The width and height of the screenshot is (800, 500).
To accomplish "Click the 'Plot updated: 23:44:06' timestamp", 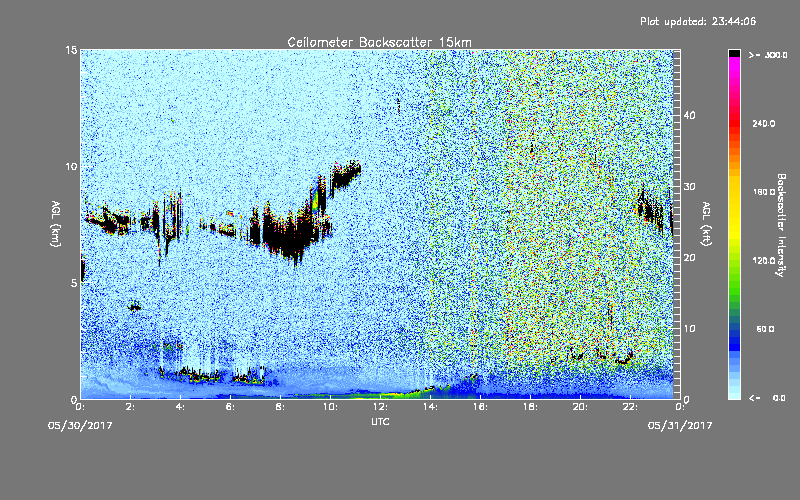I will (698, 21).
